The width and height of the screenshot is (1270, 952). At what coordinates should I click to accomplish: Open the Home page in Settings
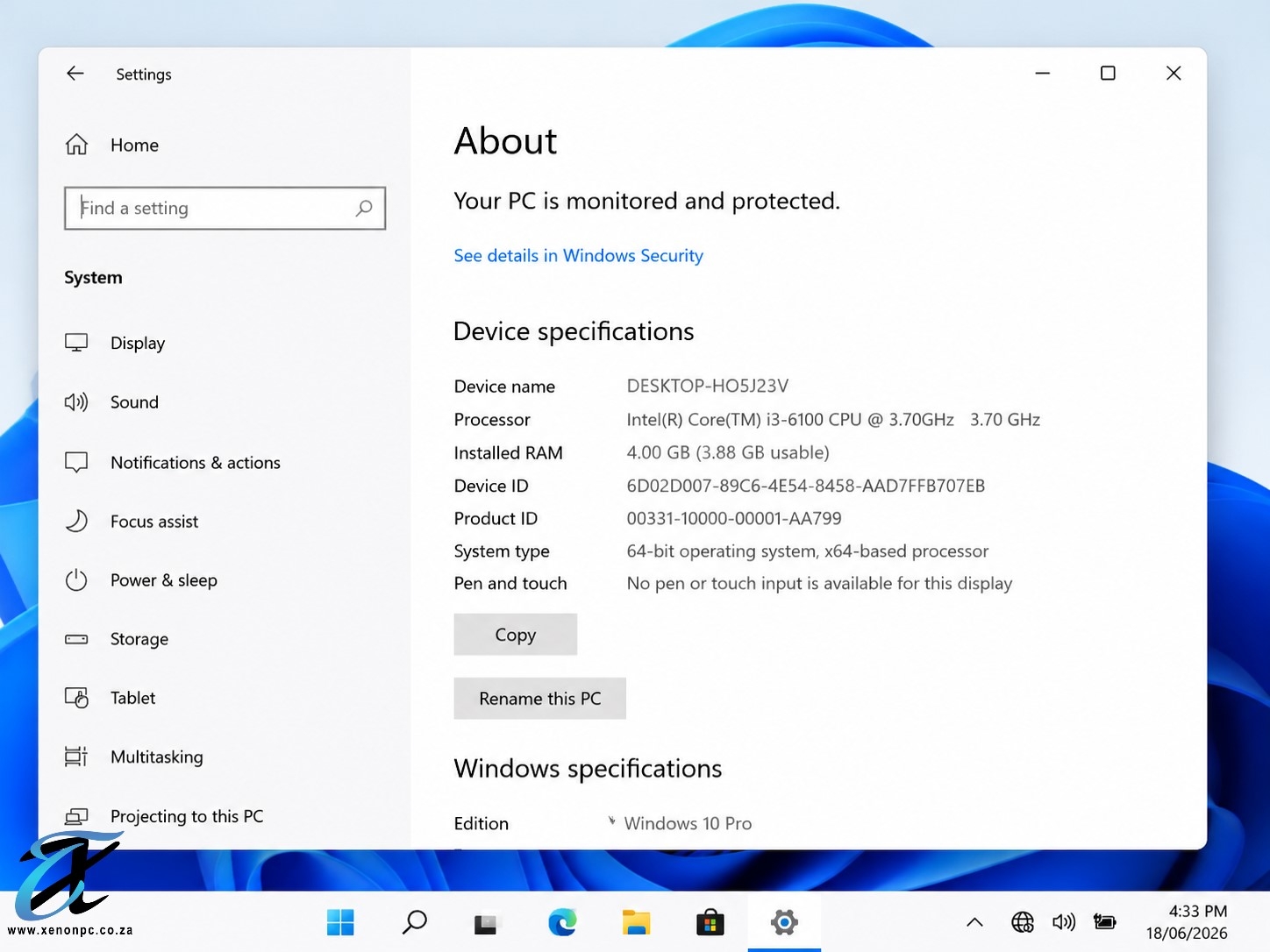coord(112,145)
